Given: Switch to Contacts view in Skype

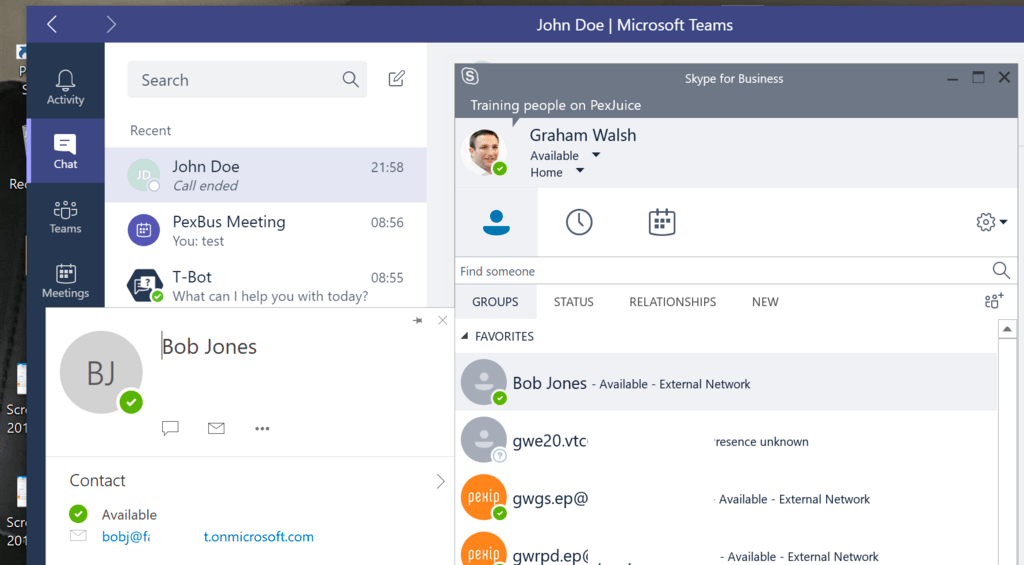Looking at the screenshot, I should (496, 222).
